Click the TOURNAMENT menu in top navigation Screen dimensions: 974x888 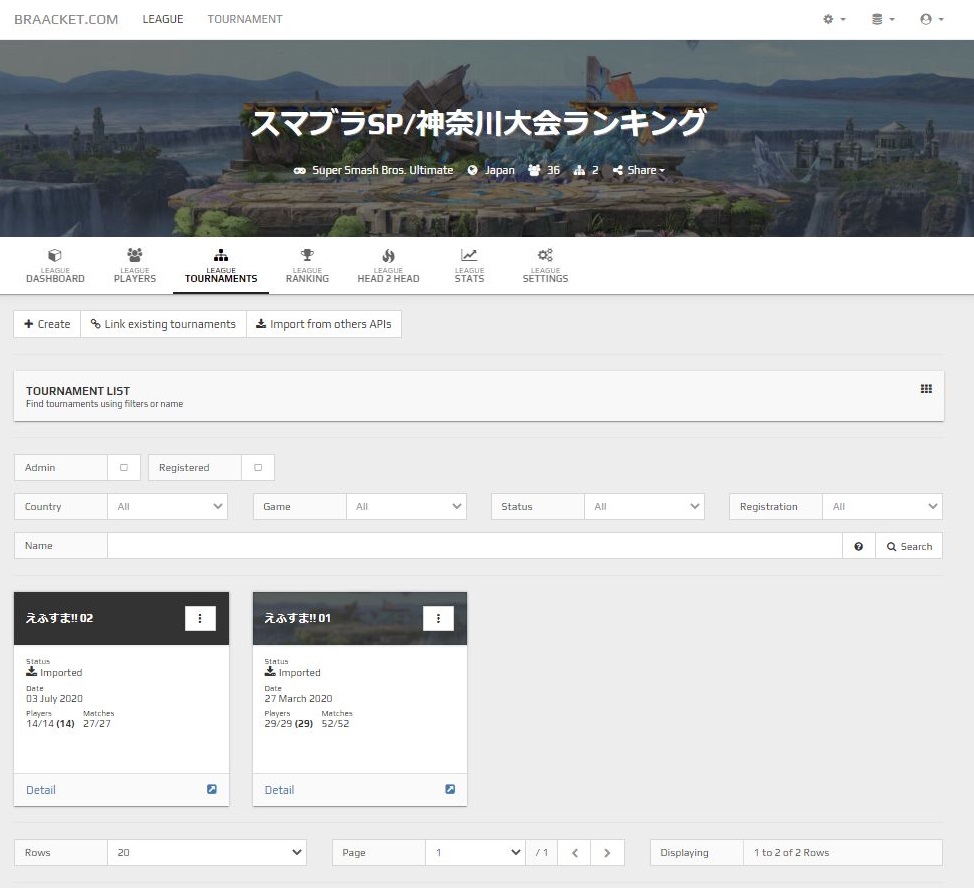point(245,19)
